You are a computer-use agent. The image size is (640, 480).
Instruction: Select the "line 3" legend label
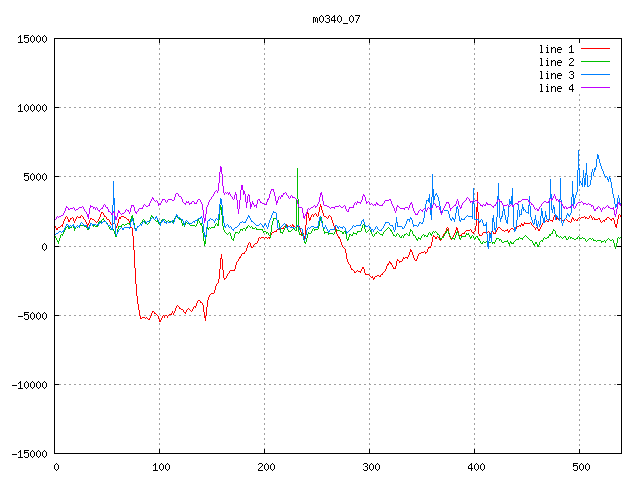click(557, 75)
